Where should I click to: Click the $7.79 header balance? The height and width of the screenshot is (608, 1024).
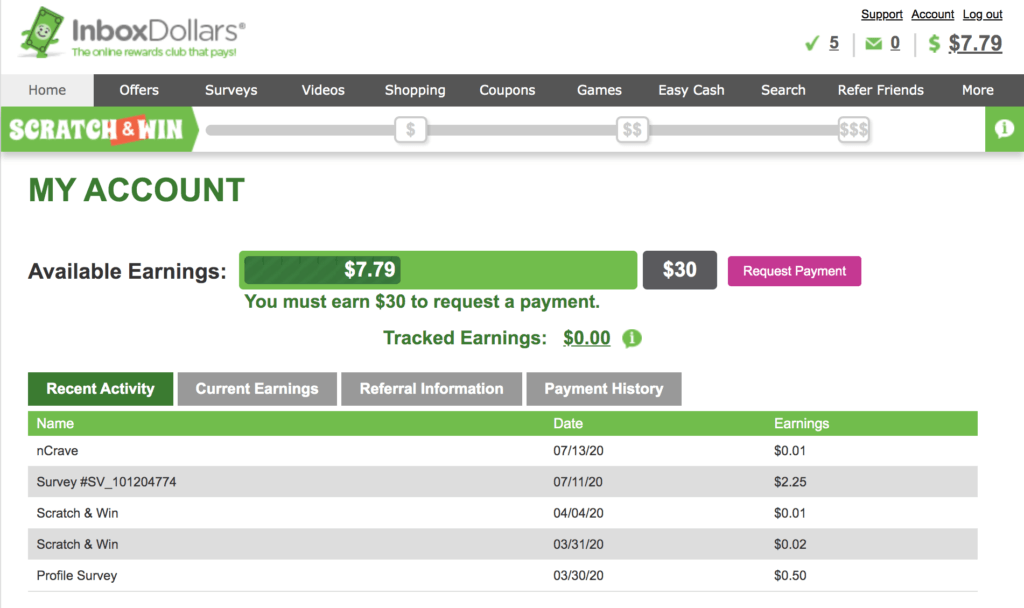click(x=975, y=43)
